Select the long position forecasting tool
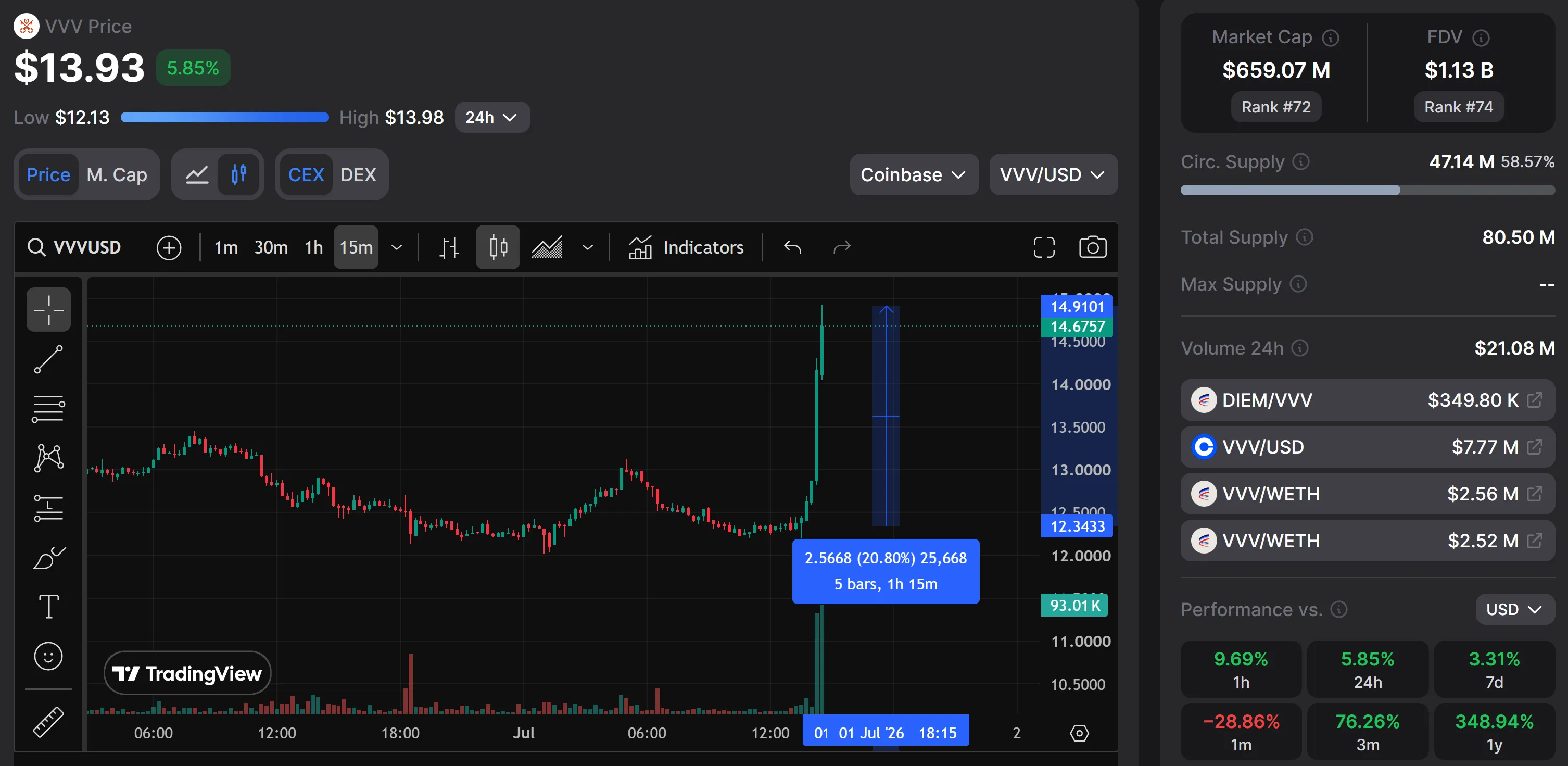The height and width of the screenshot is (766, 1568). point(49,508)
